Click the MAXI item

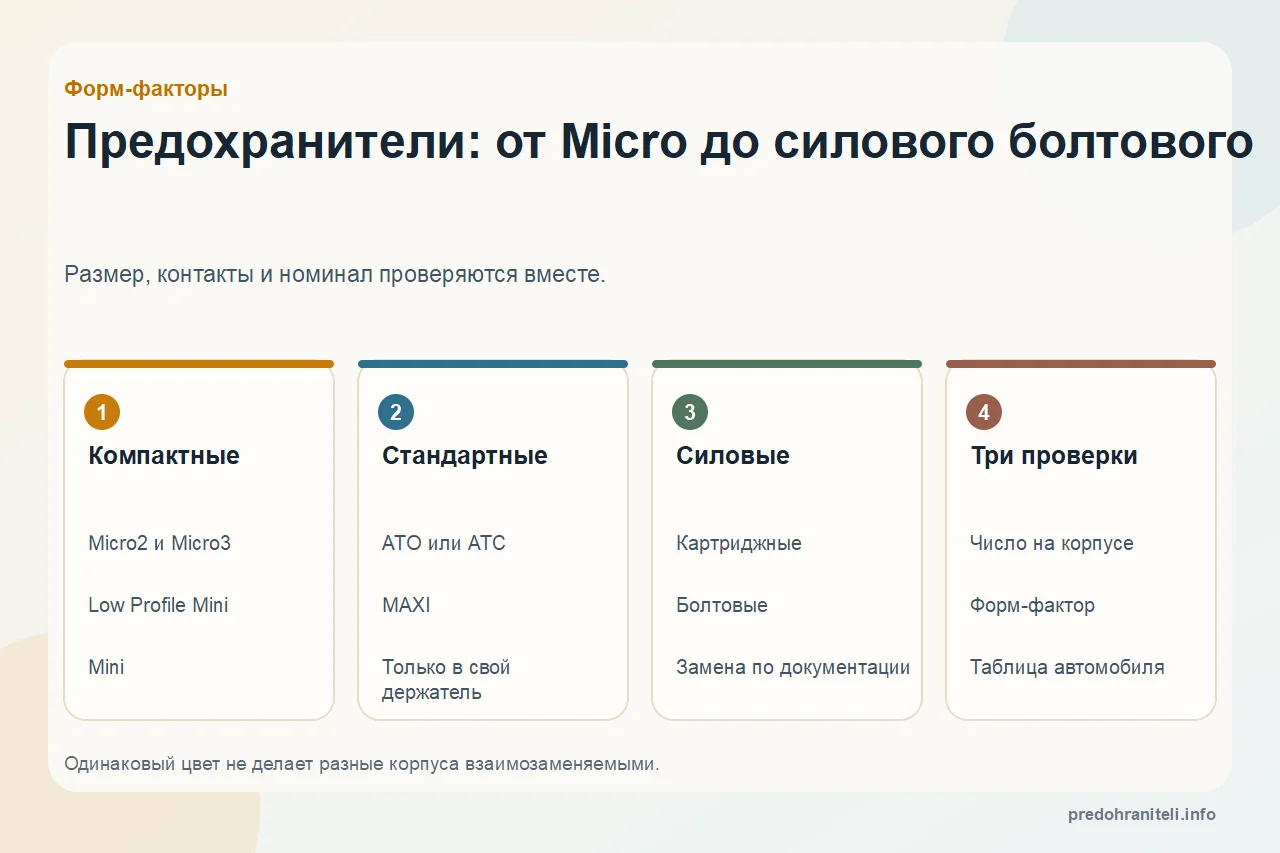(x=406, y=605)
